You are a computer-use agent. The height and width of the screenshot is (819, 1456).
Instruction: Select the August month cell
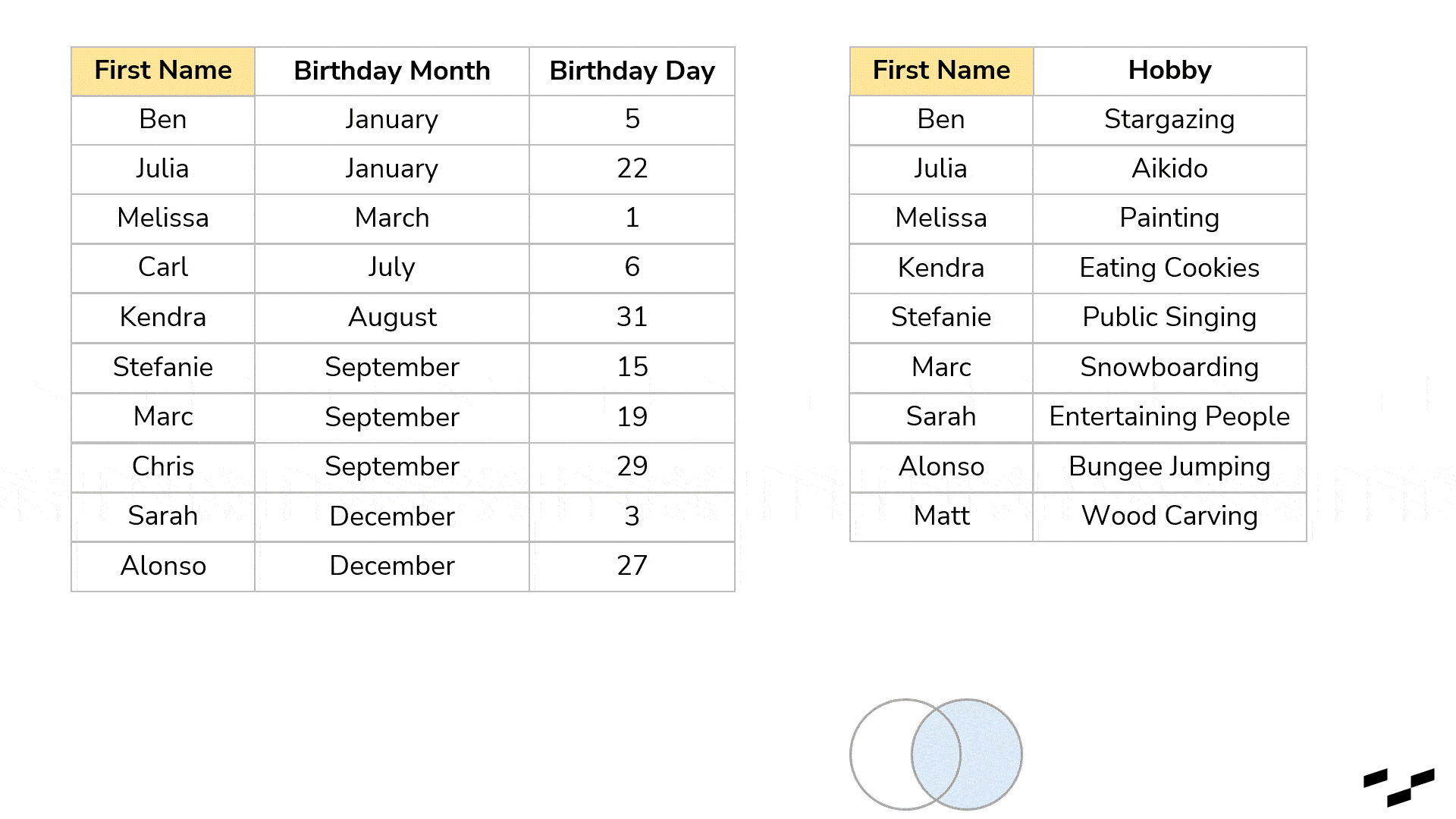click(392, 318)
